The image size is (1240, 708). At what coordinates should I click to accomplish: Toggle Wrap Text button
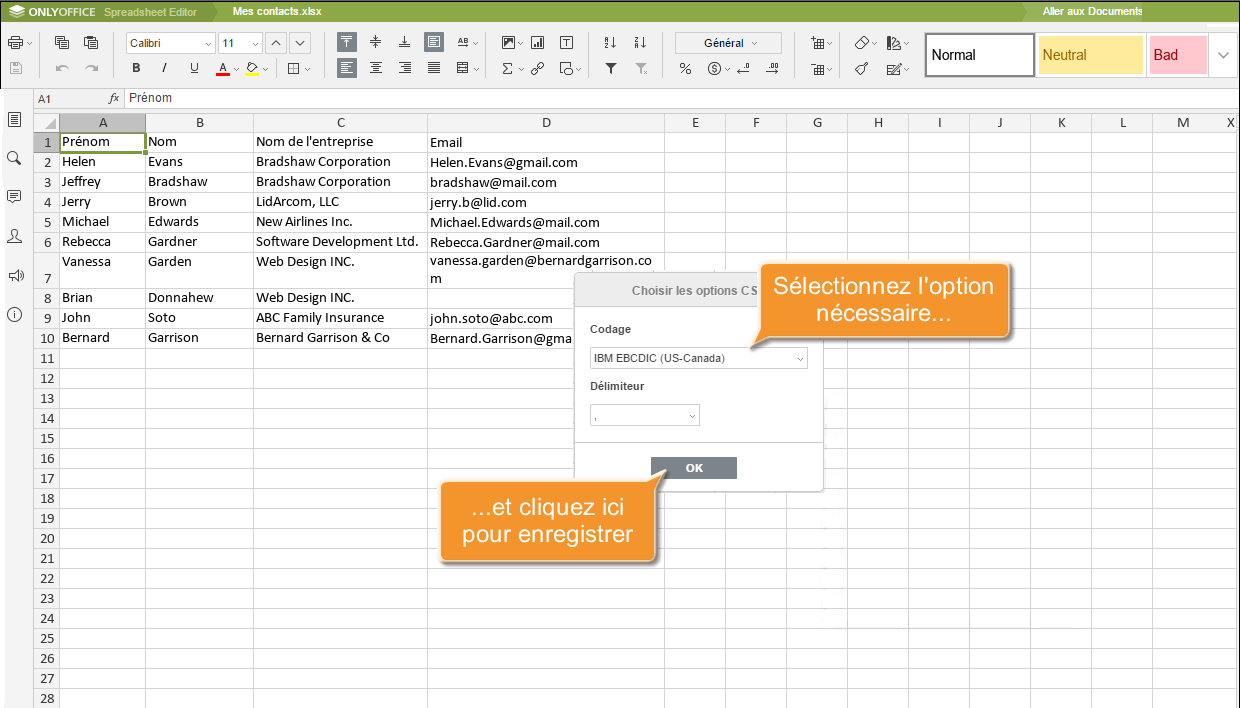click(434, 42)
